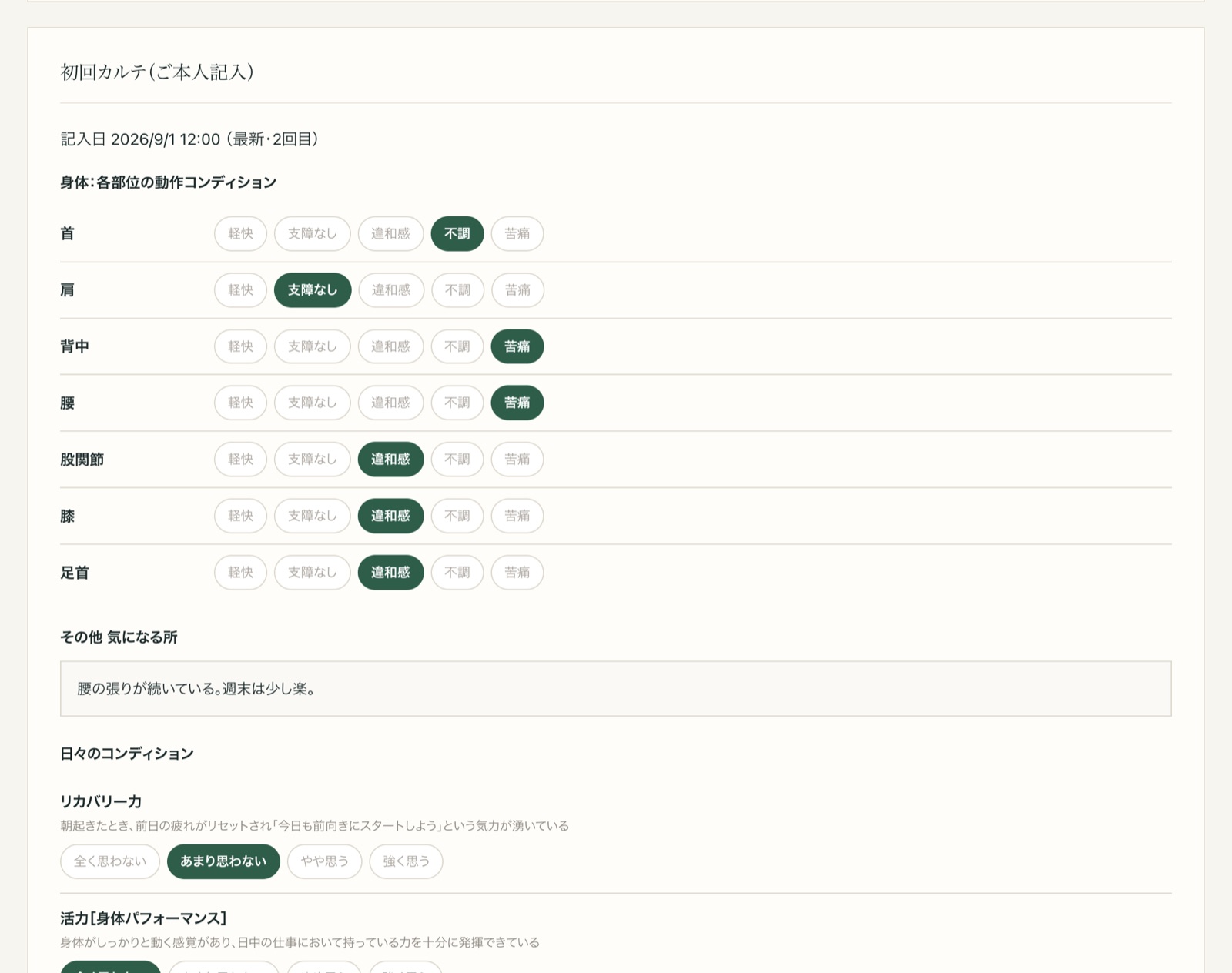Click the selected 違和感 pill for 膝

[x=390, y=516]
